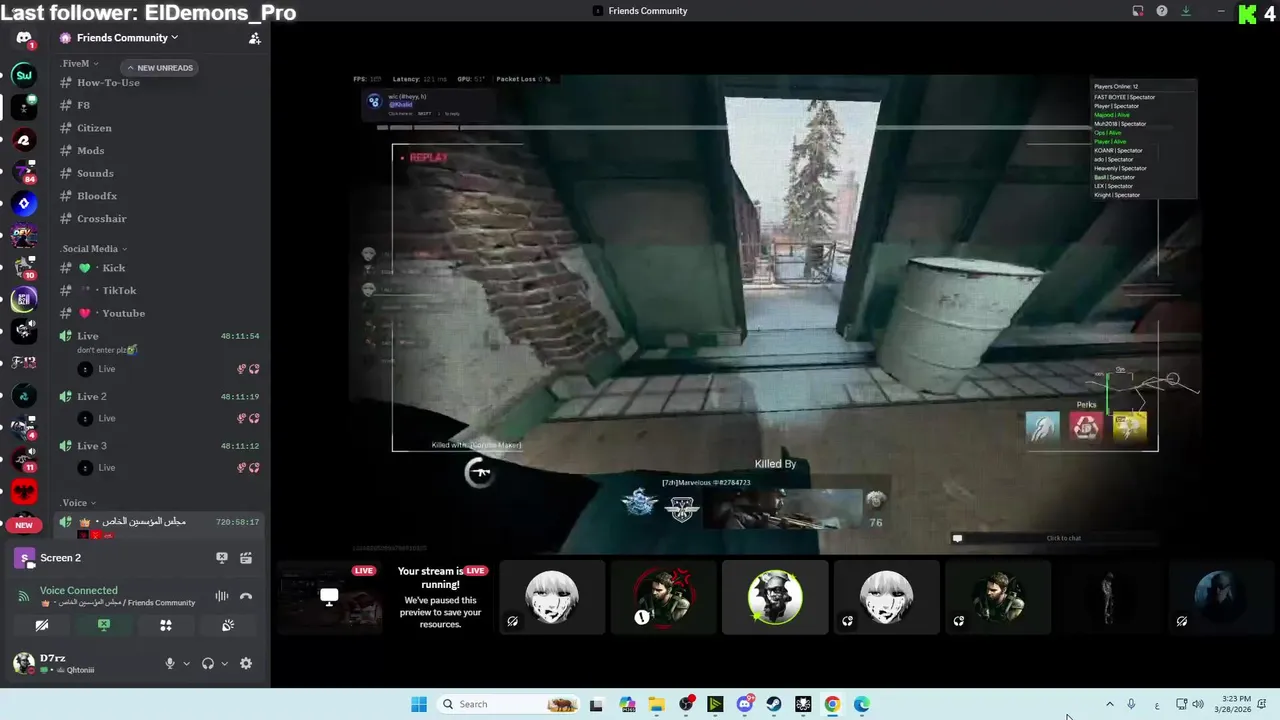Open Discord from the taskbar
The width and height of the screenshot is (1280, 720).
pyautogui.click(x=745, y=704)
